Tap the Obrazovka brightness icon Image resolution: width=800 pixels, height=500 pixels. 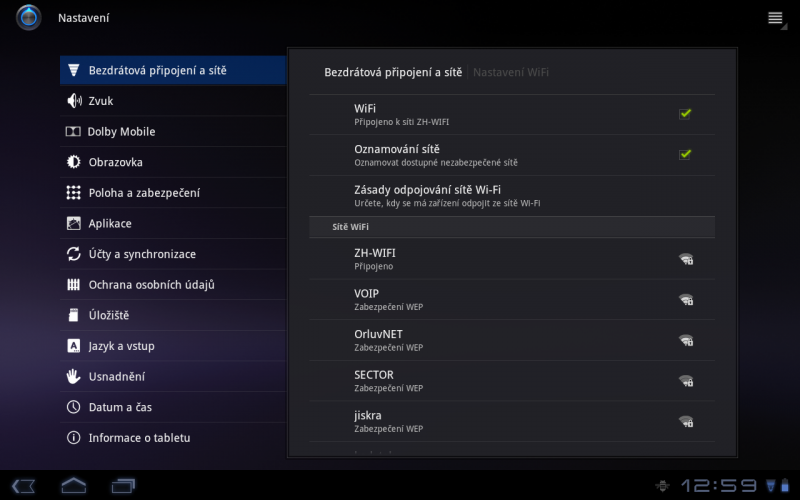(73, 162)
